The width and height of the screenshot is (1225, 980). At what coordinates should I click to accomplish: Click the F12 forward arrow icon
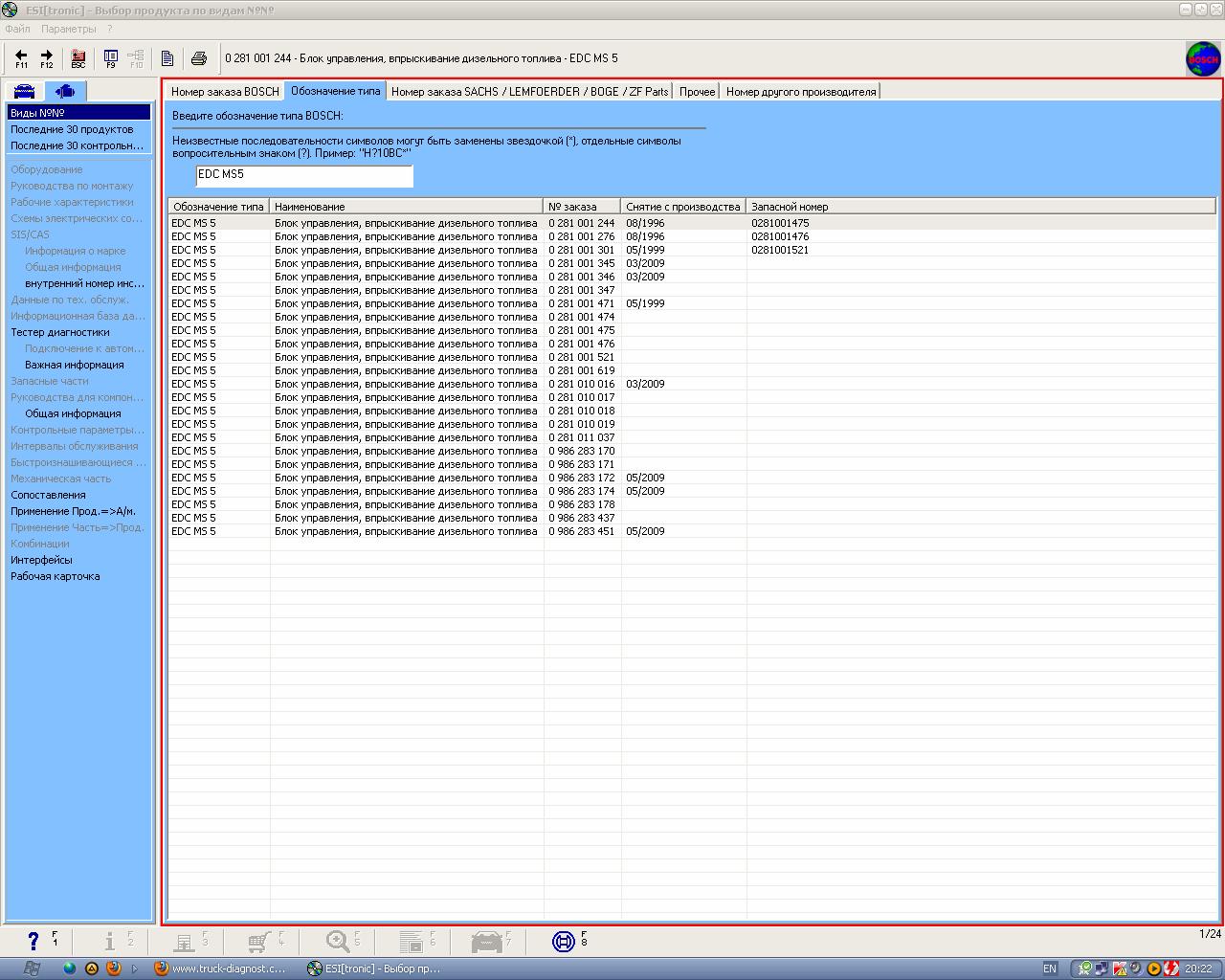click(46, 58)
